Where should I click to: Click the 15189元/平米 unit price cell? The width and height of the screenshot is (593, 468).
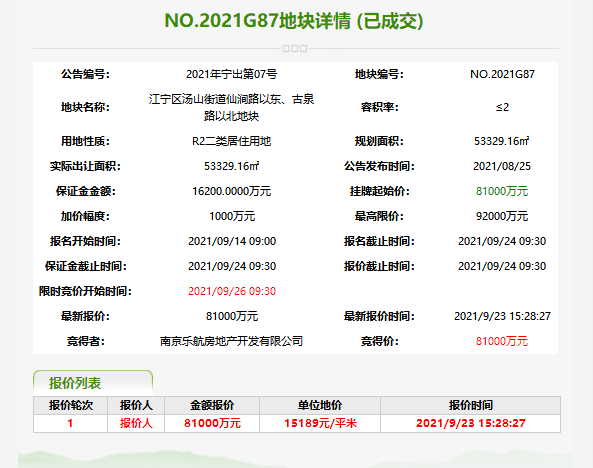[320, 423]
